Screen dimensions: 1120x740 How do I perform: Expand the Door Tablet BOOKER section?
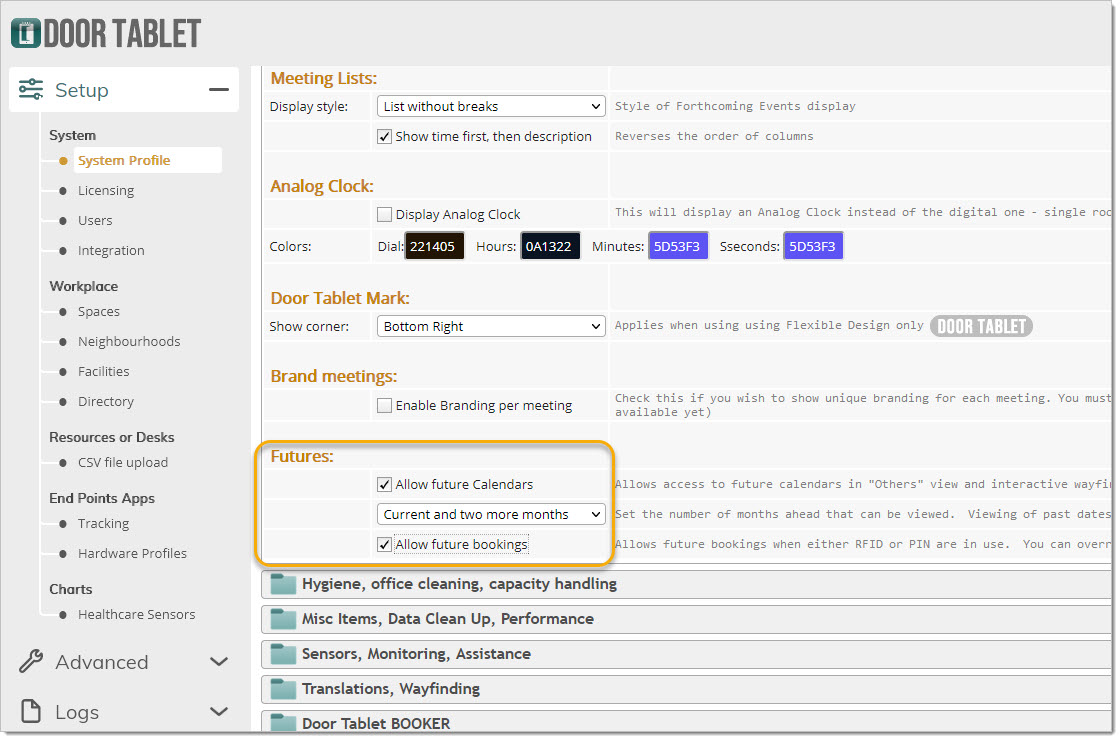click(376, 723)
